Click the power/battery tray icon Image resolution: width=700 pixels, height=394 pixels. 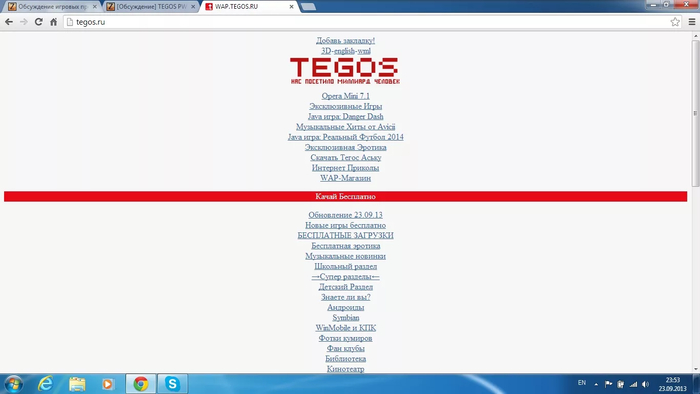[621, 384]
